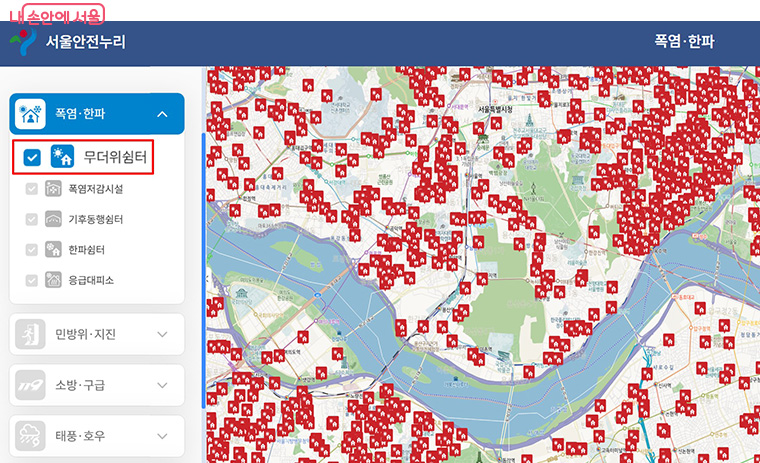Open the 서울안전누리 home title link
760x463 pixels.
coord(86,42)
